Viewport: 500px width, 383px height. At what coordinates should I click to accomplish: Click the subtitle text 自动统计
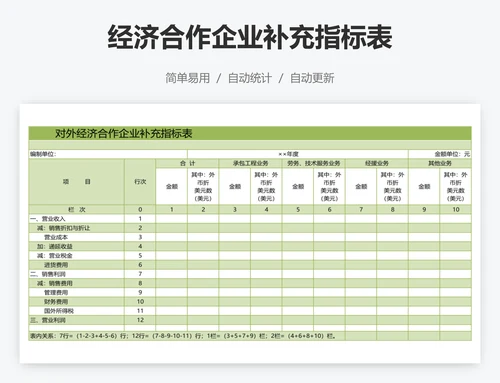pos(250,78)
